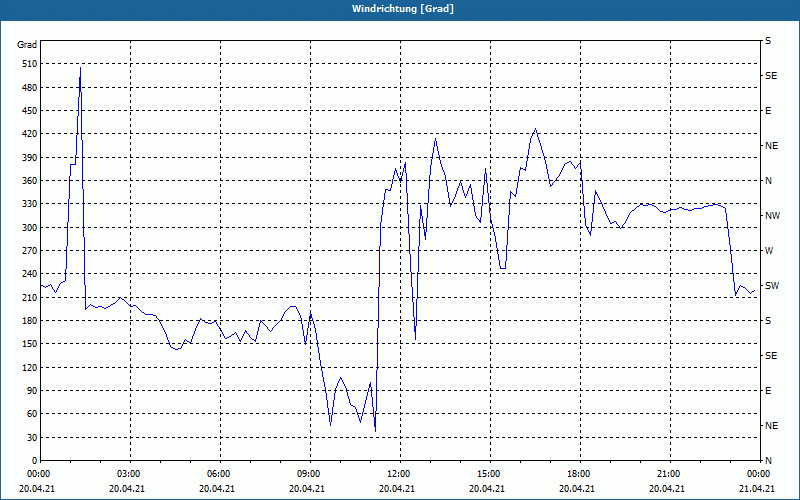Click the 09:00 time label
800x500 pixels.
tap(307, 474)
